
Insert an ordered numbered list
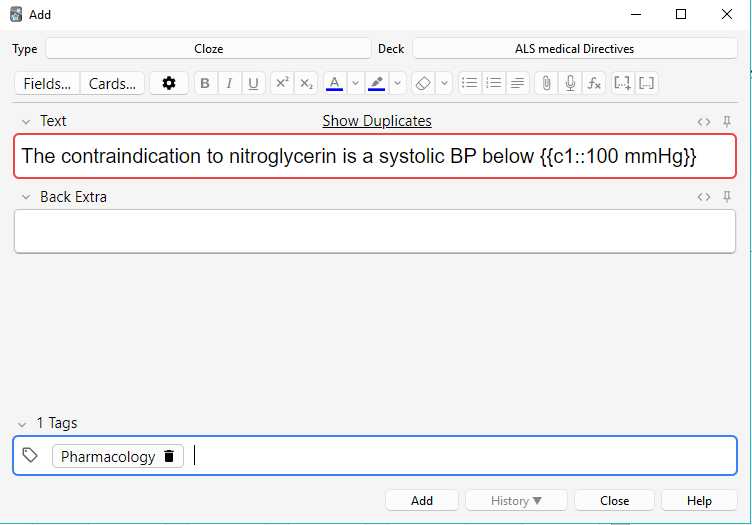coord(493,84)
